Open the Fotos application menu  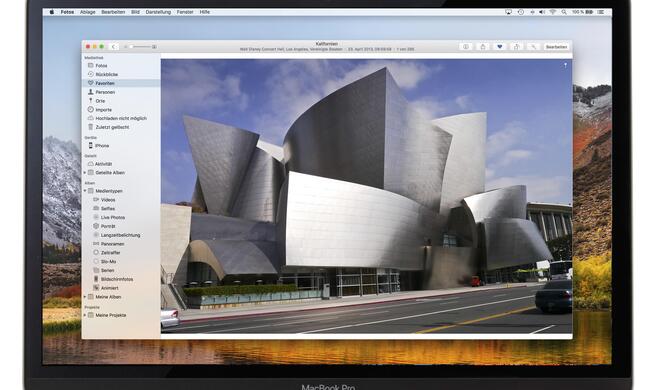tap(67, 12)
